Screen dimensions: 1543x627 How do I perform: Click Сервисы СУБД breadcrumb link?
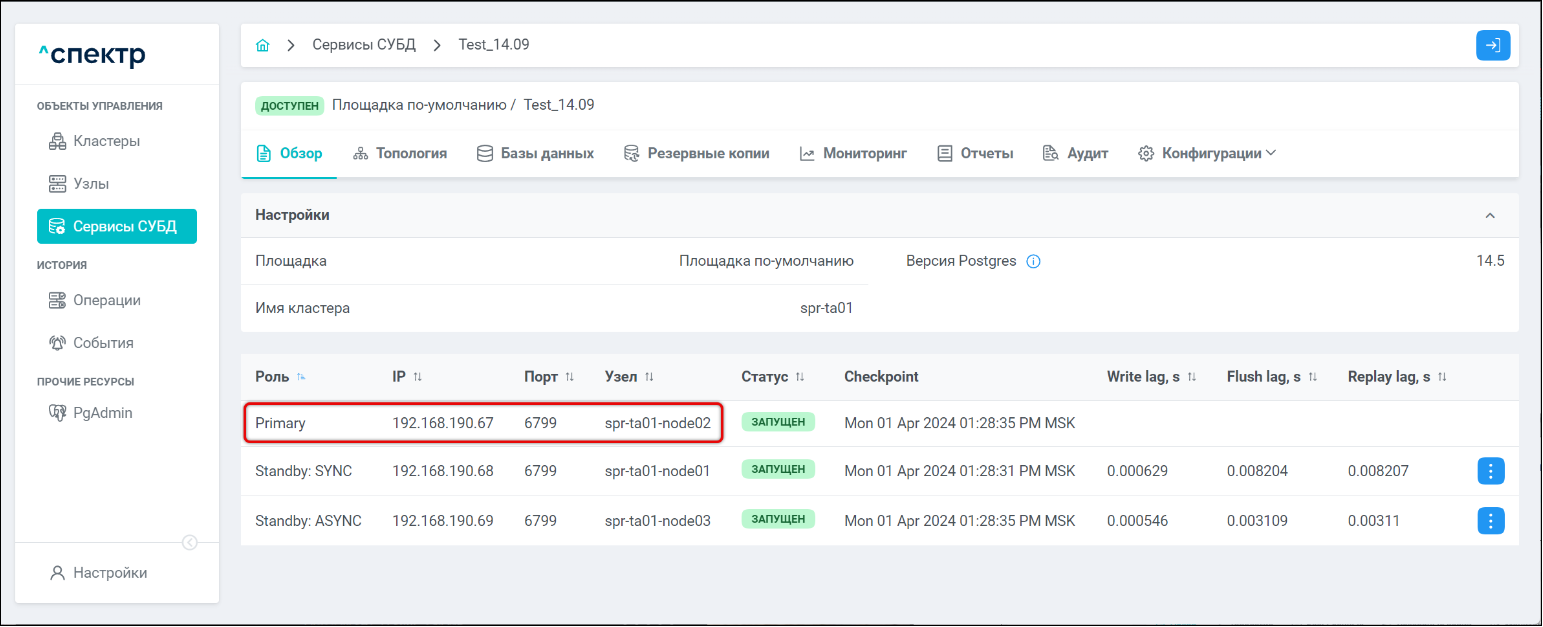[x=364, y=45]
